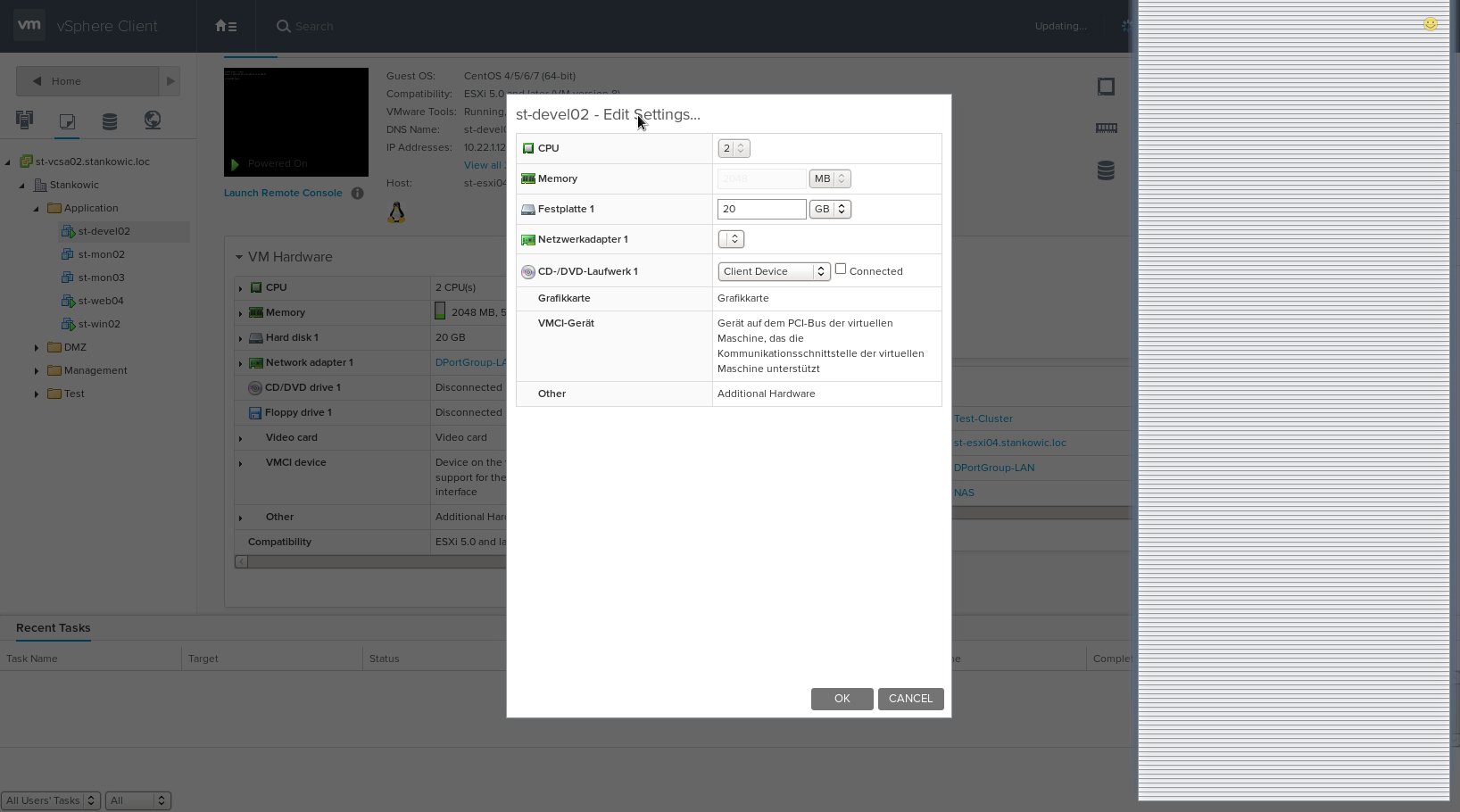The image size is (1460, 812).
Task: Open Launch Remote Console link
Action: click(x=283, y=193)
